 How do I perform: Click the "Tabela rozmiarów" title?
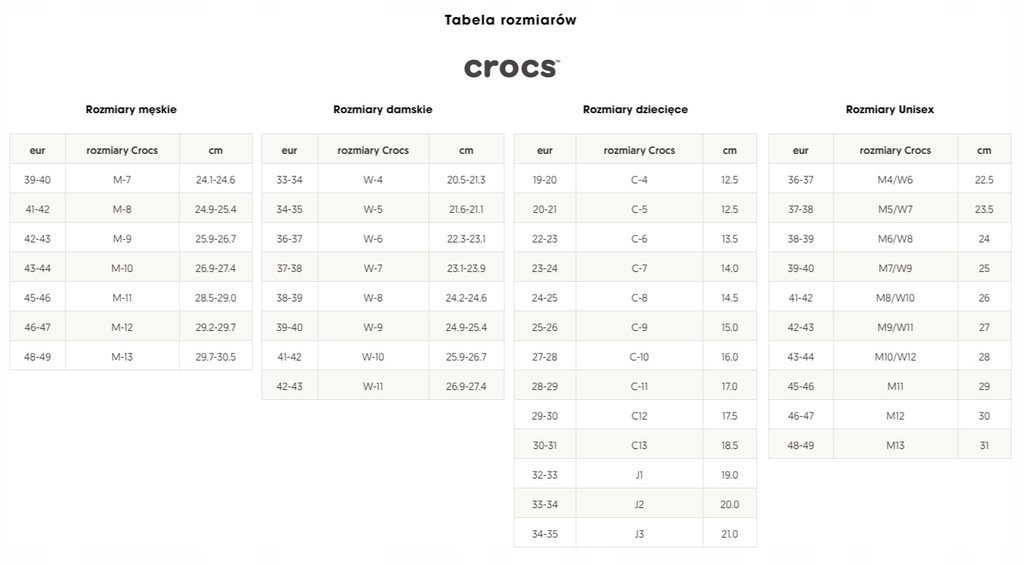[x=511, y=20]
